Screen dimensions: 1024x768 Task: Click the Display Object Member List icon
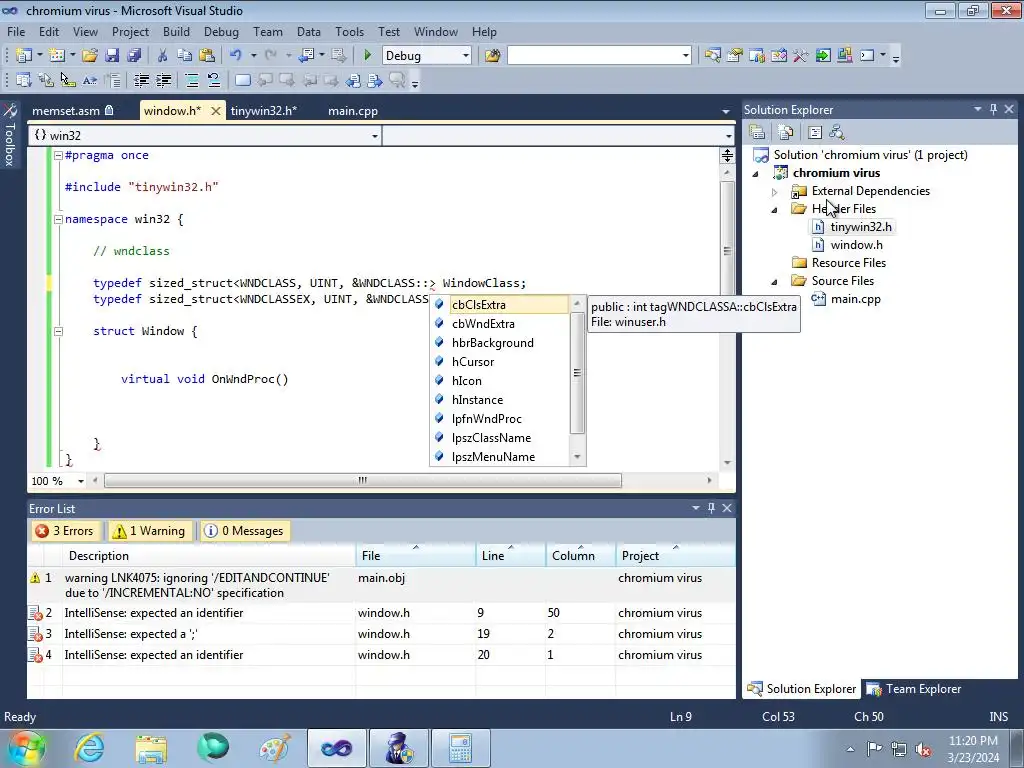tap(24, 80)
